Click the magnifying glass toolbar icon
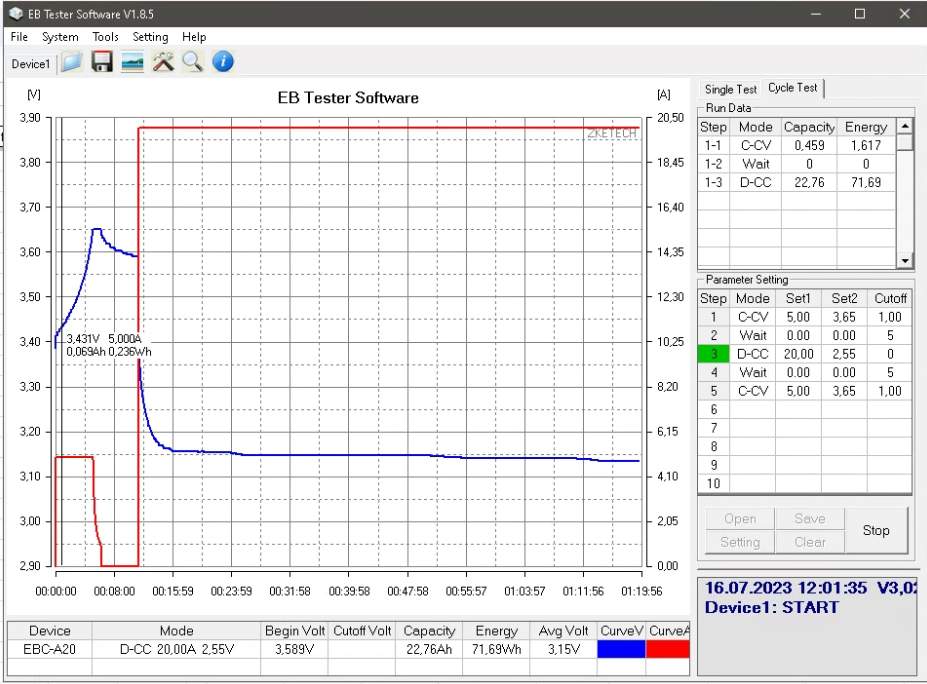This screenshot has height=684, width=927. (x=192, y=63)
